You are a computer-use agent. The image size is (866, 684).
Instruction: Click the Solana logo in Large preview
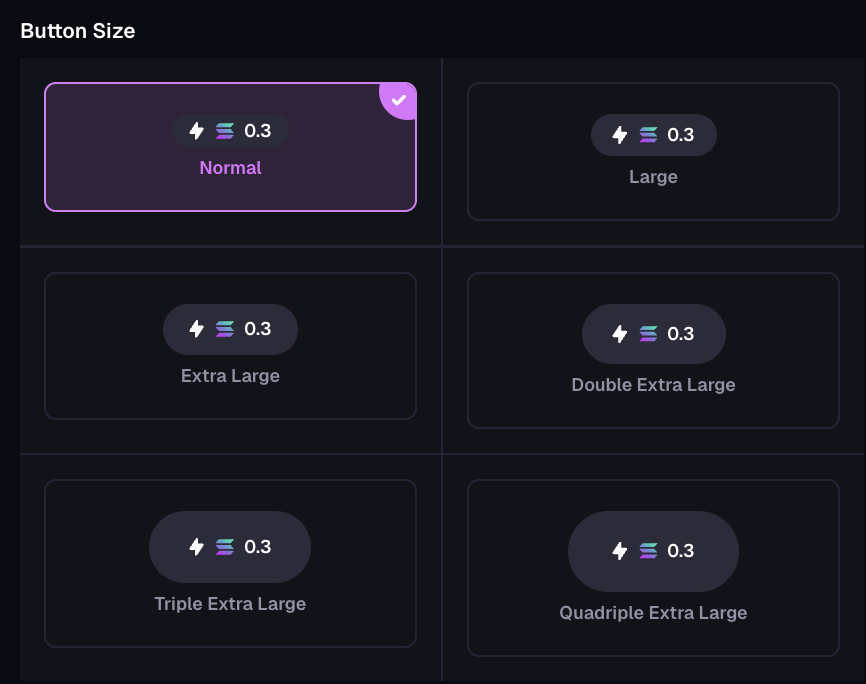(x=648, y=135)
